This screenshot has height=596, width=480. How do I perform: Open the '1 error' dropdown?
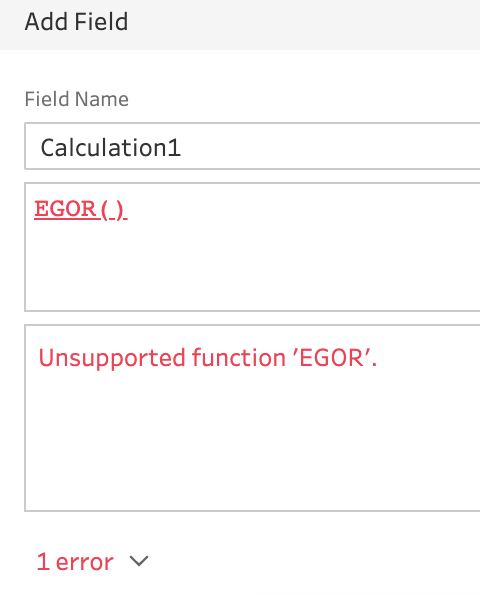coord(92,561)
